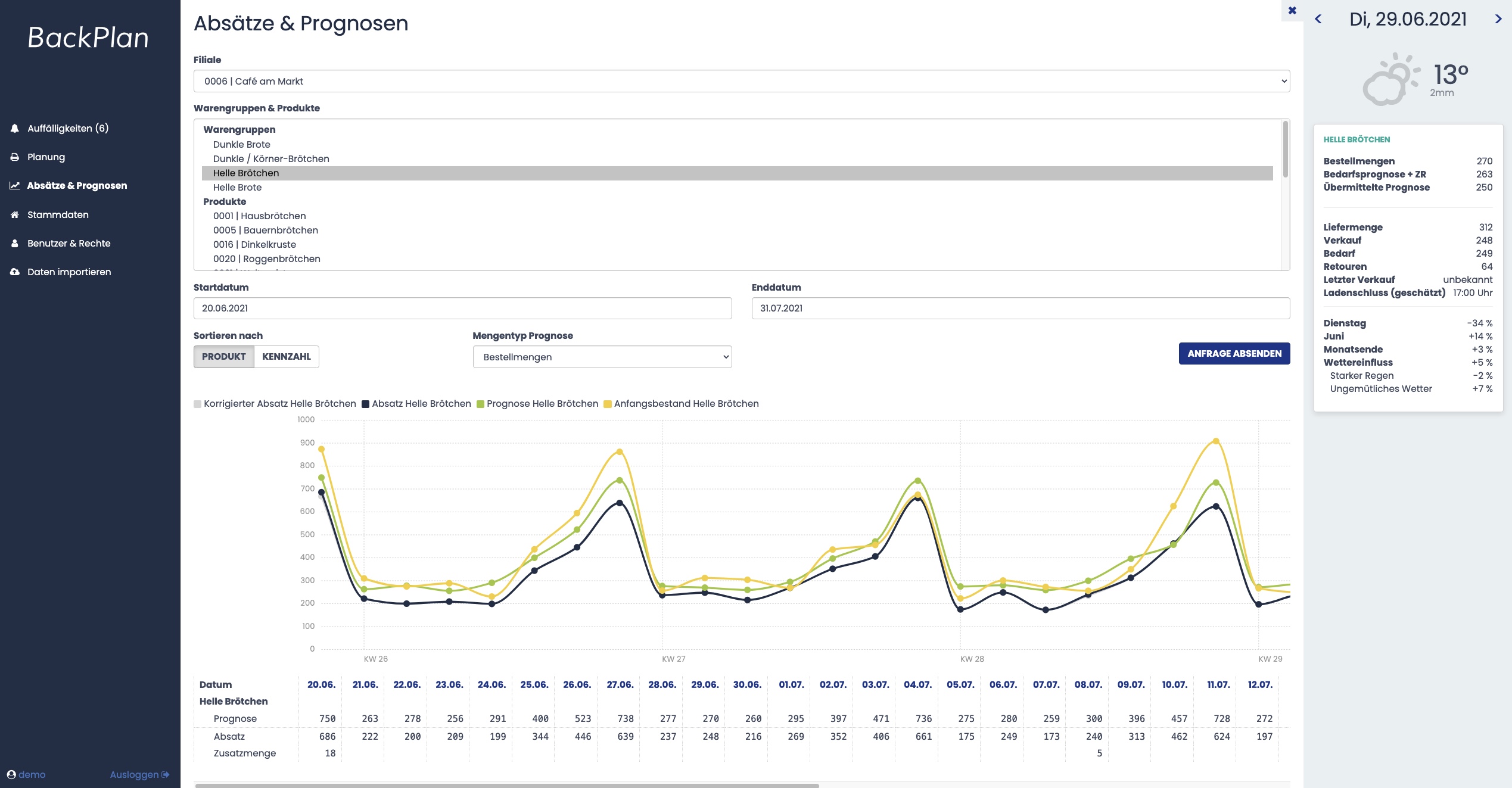Click the Di, 29.06.2021 date heading

1408,19
